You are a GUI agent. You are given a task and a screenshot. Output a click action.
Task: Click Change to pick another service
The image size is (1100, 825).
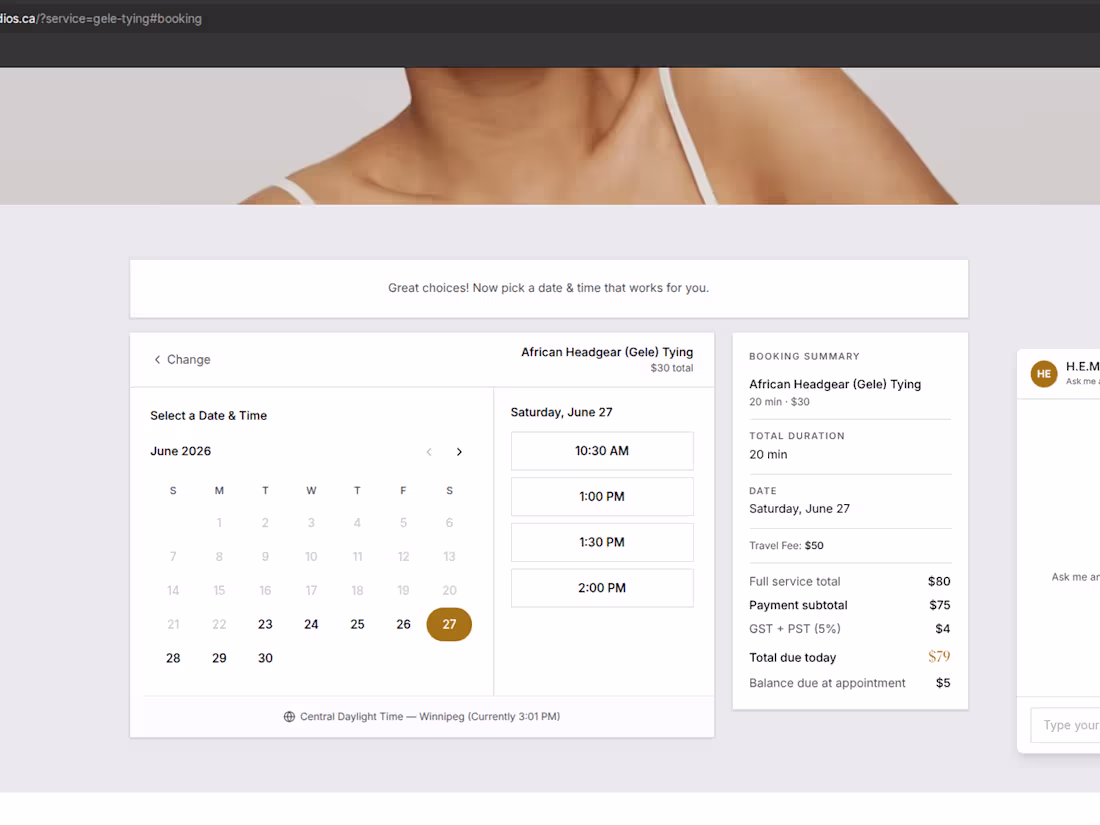pyautogui.click(x=182, y=359)
